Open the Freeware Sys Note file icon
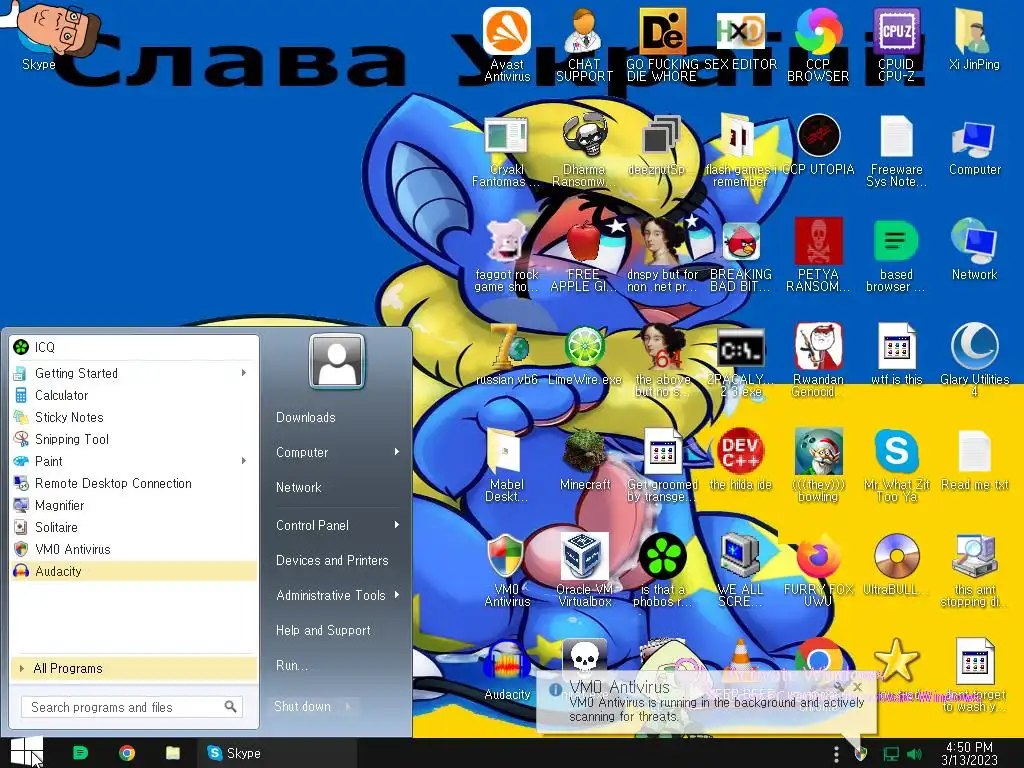Viewport: 1024px width, 768px height. pos(896,150)
